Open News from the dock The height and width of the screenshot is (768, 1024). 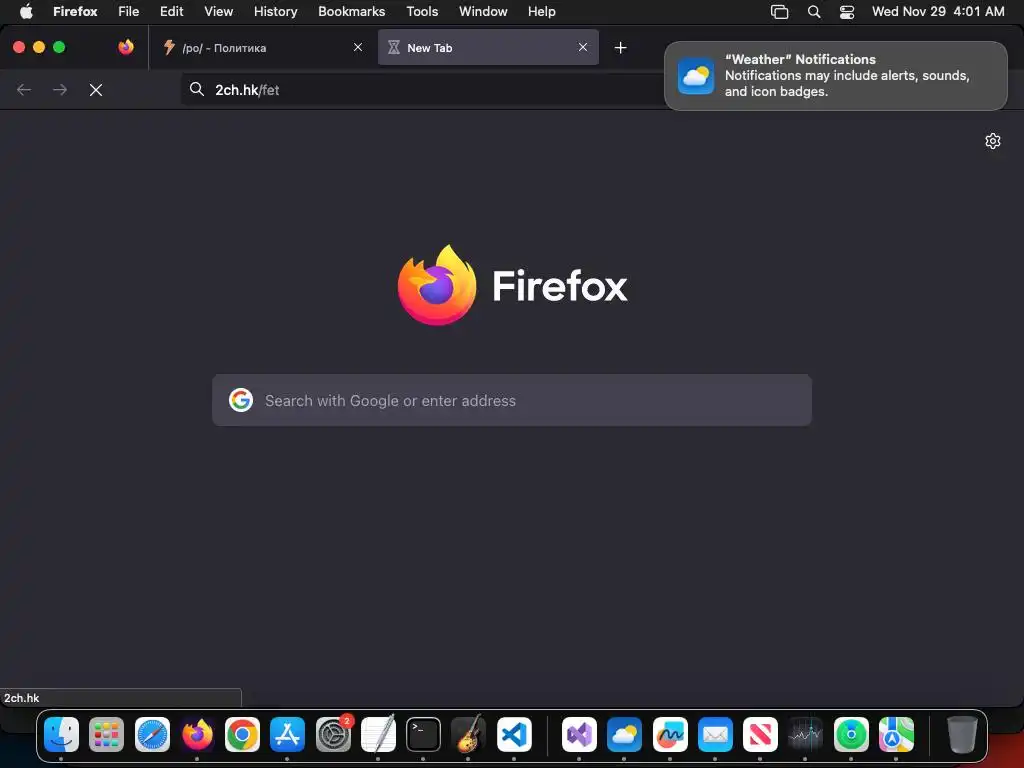coord(760,735)
